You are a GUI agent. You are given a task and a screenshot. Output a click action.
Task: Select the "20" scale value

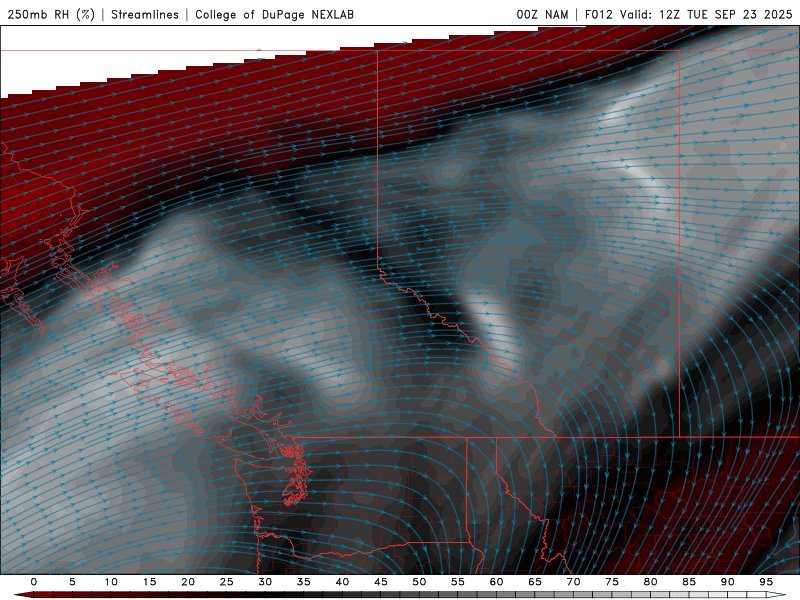click(188, 582)
